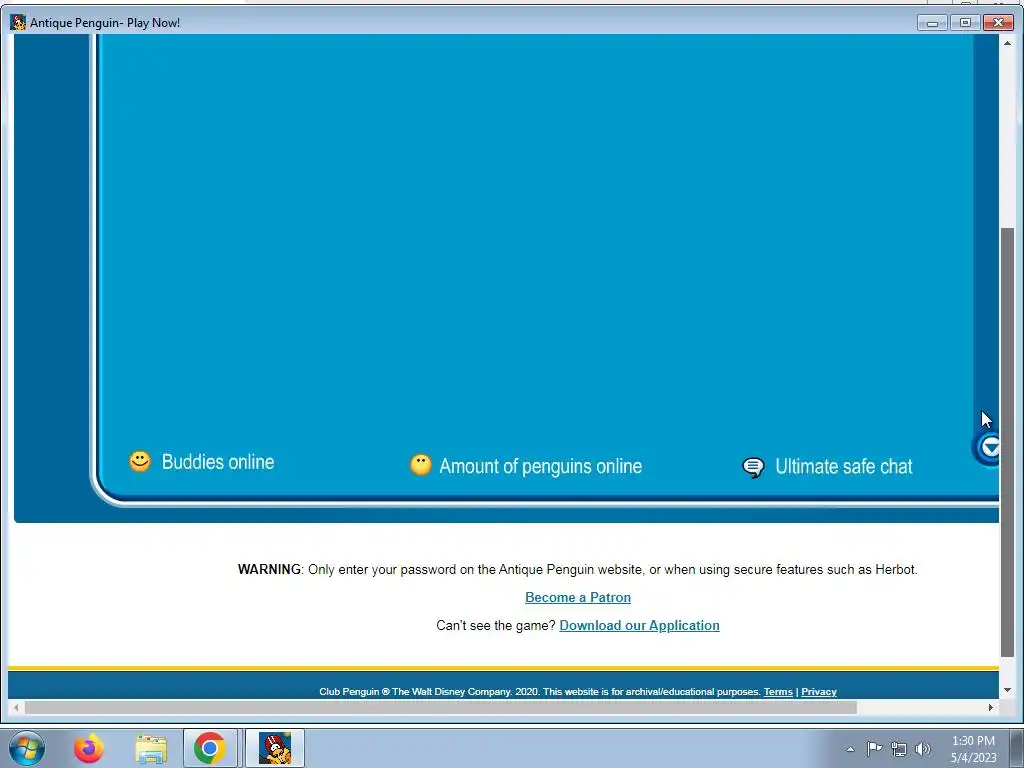Open Windows Explorer from the taskbar
Image resolution: width=1024 pixels, height=768 pixels.
click(151, 748)
